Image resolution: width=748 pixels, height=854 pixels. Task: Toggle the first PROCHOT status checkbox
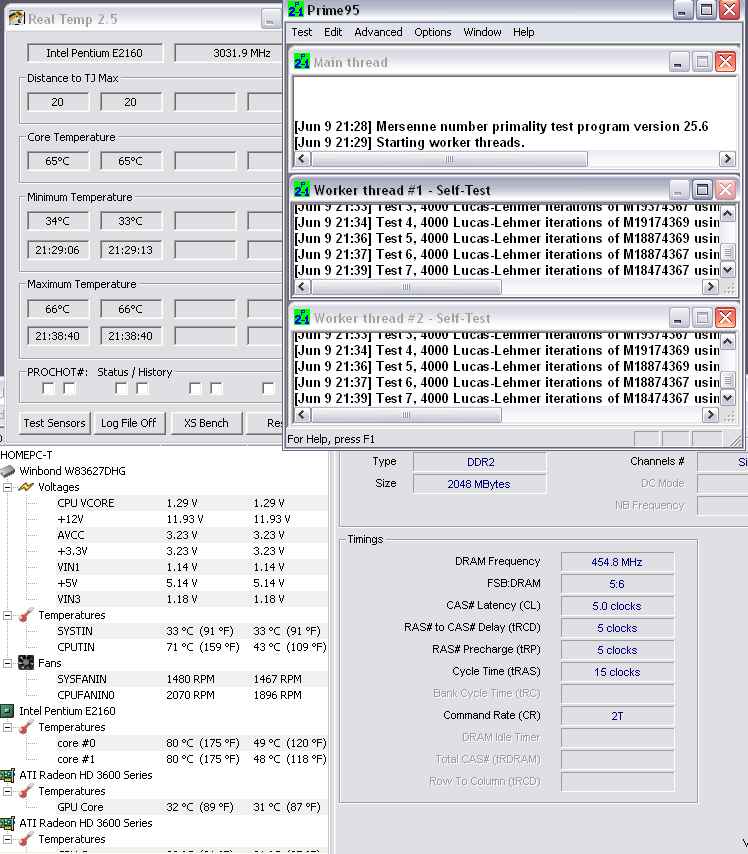pos(48,388)
